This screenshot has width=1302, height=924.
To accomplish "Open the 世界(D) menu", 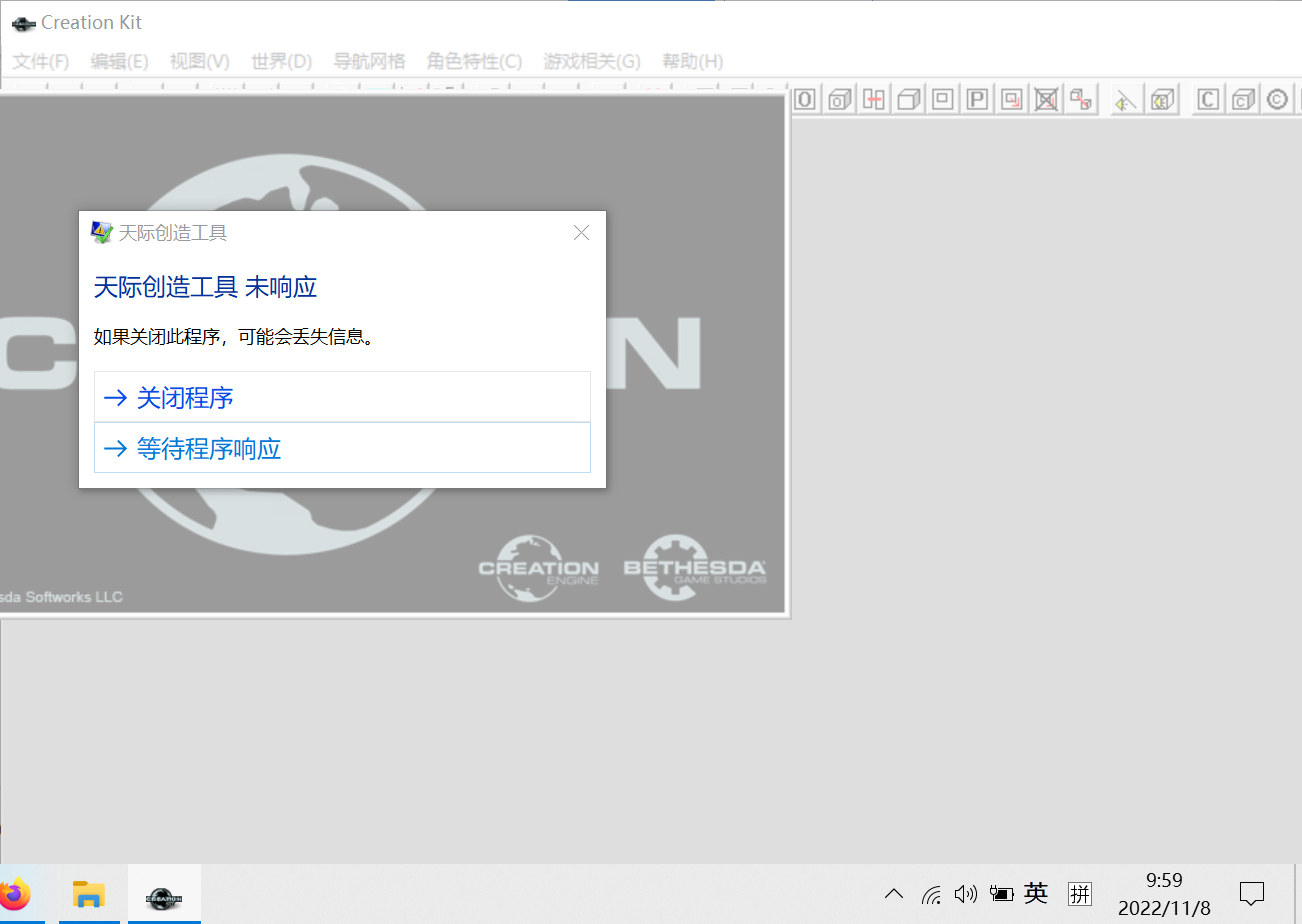I will [281, 61].
